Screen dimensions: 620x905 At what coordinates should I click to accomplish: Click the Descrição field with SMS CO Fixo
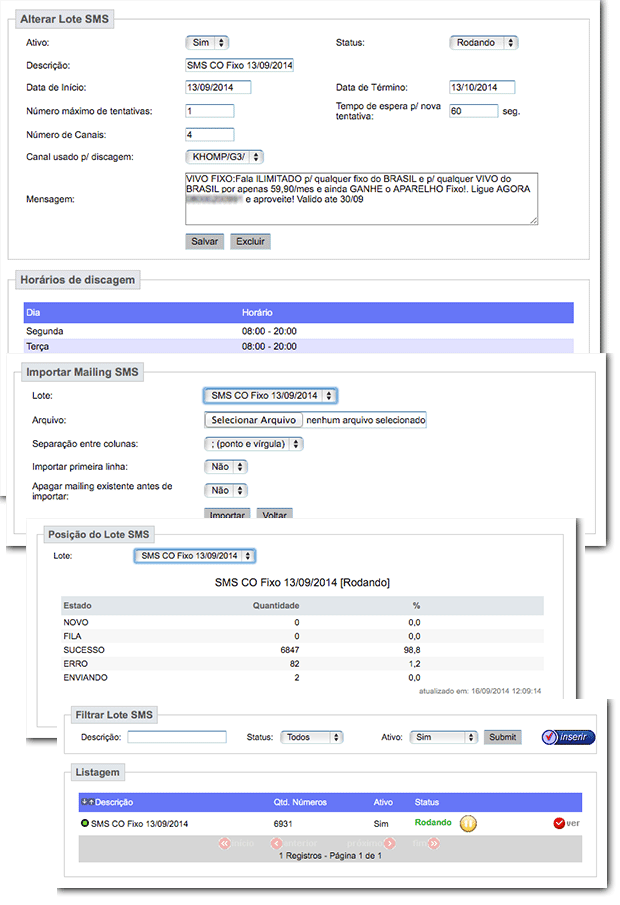click(x=240, y=65)
